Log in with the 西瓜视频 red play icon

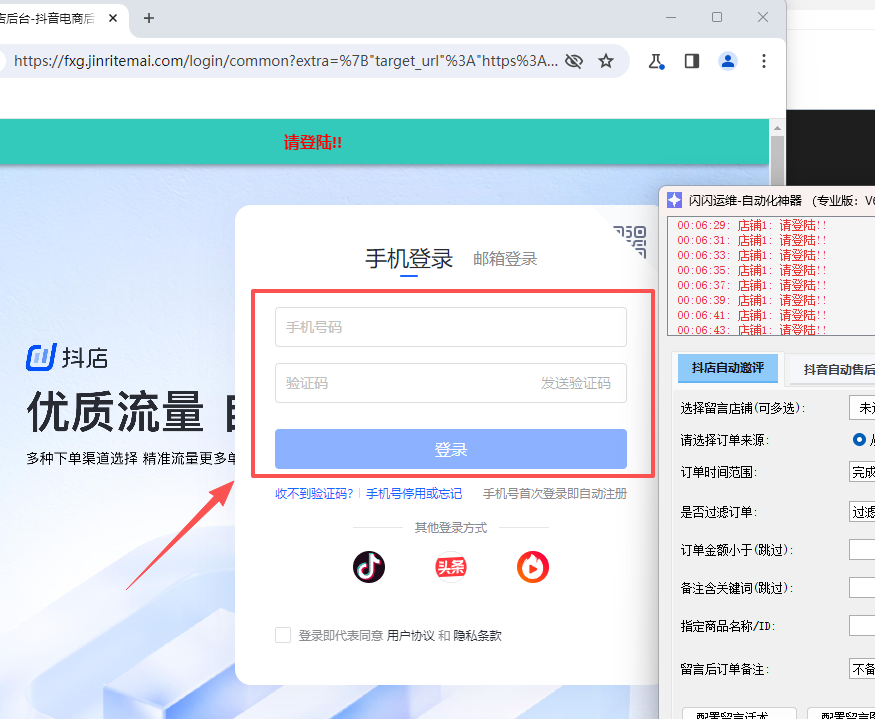(x=533, y=567)
